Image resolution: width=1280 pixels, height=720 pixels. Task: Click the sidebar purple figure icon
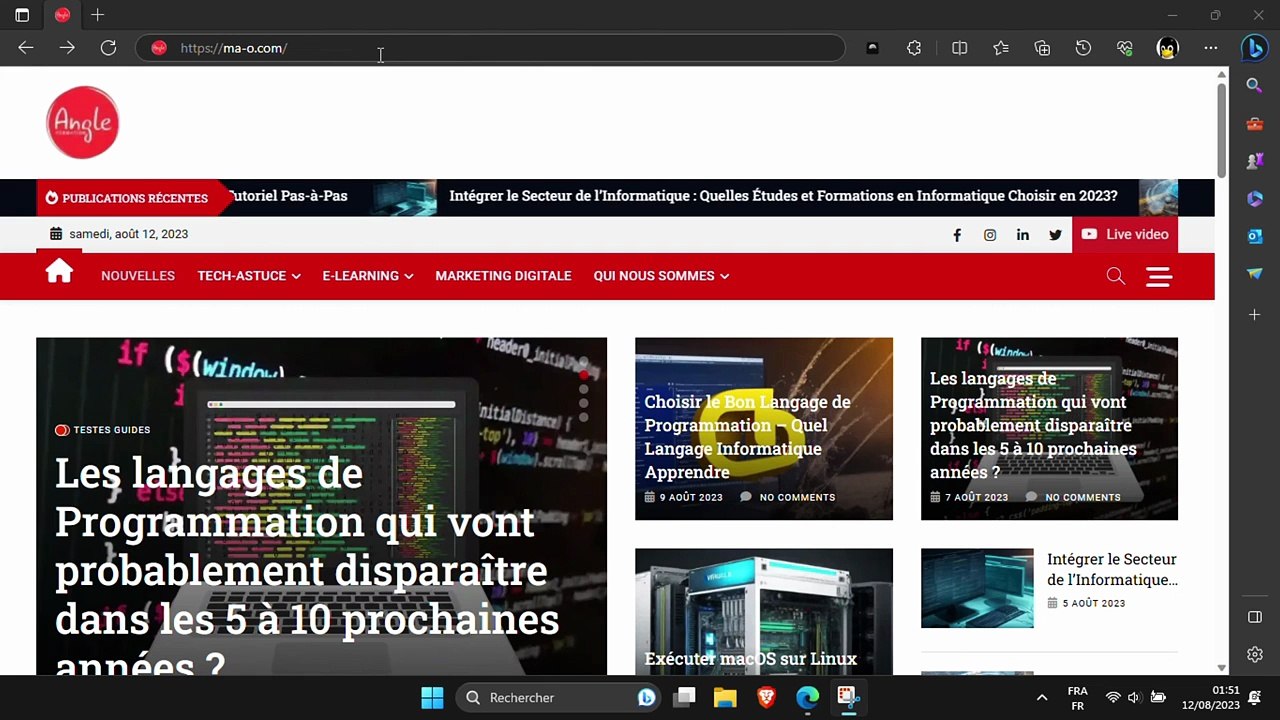[x=1254, y=161]
